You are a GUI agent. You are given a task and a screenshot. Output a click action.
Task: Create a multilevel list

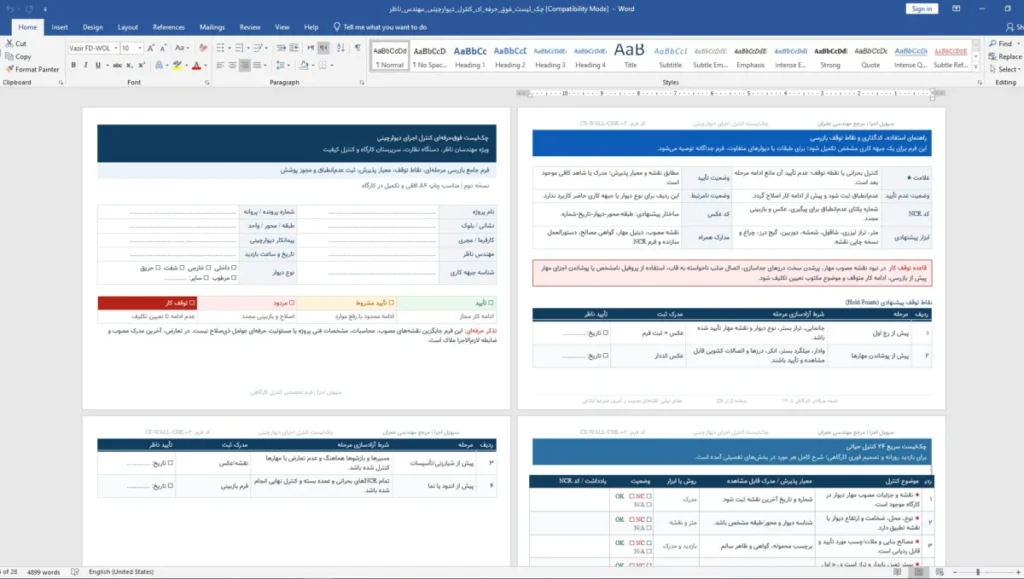click(x=260, y=48)
